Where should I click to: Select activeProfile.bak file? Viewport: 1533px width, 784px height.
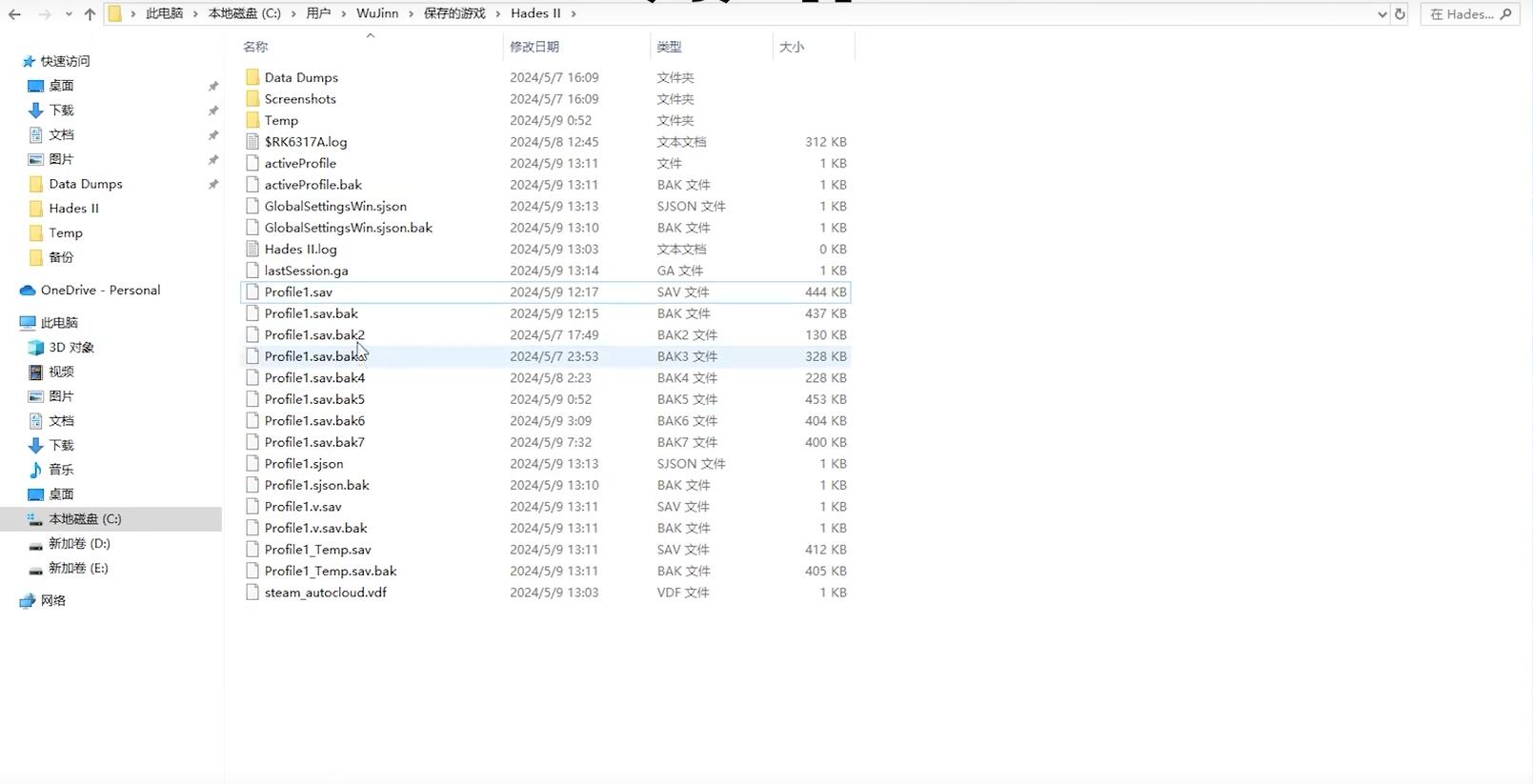click(313, 185)
